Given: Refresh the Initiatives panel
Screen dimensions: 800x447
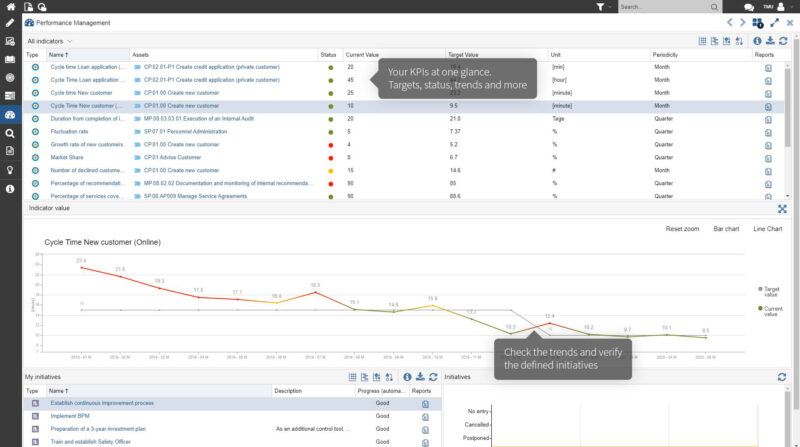Looking at the screenshot, I should (782, 377).
